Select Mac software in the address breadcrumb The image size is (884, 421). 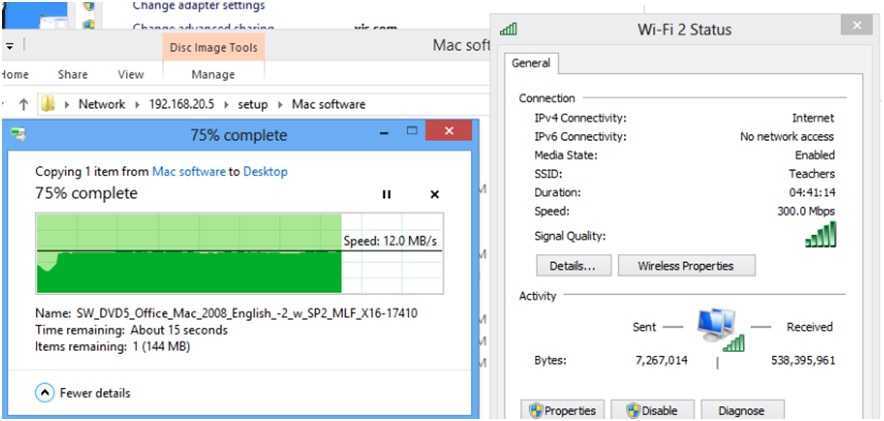tap(329, 104)
